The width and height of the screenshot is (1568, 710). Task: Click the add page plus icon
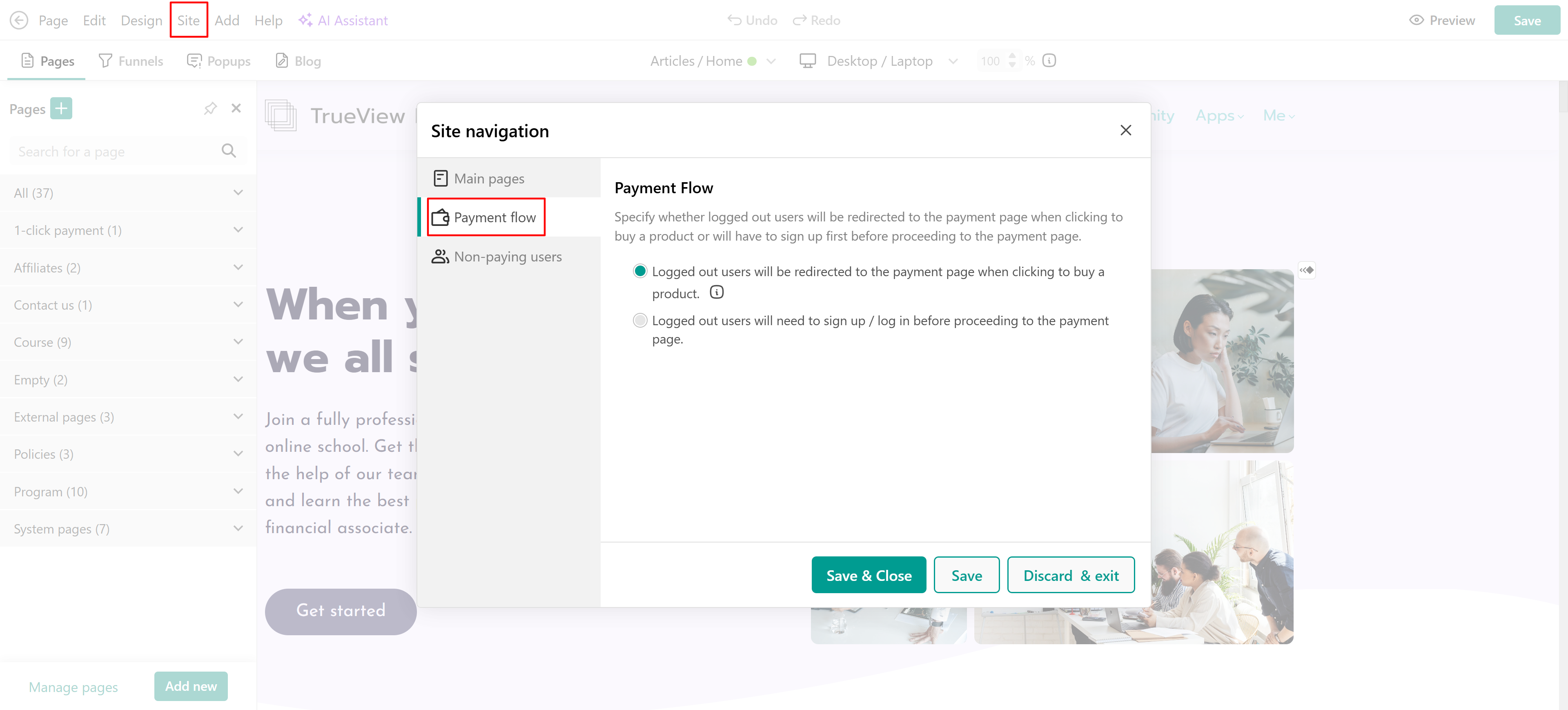[61, 108]
